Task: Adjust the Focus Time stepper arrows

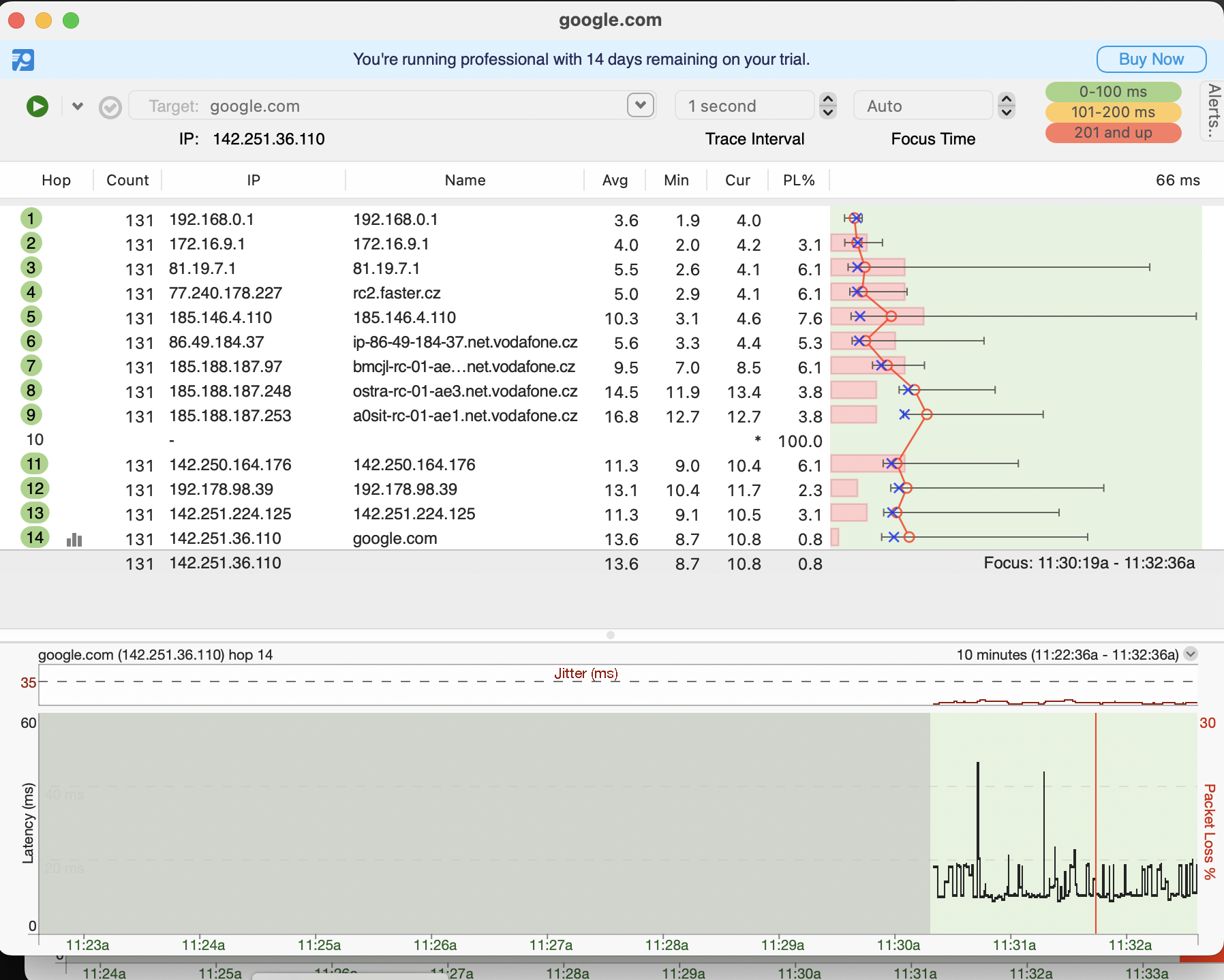Action: click(x=1007, y=106)
